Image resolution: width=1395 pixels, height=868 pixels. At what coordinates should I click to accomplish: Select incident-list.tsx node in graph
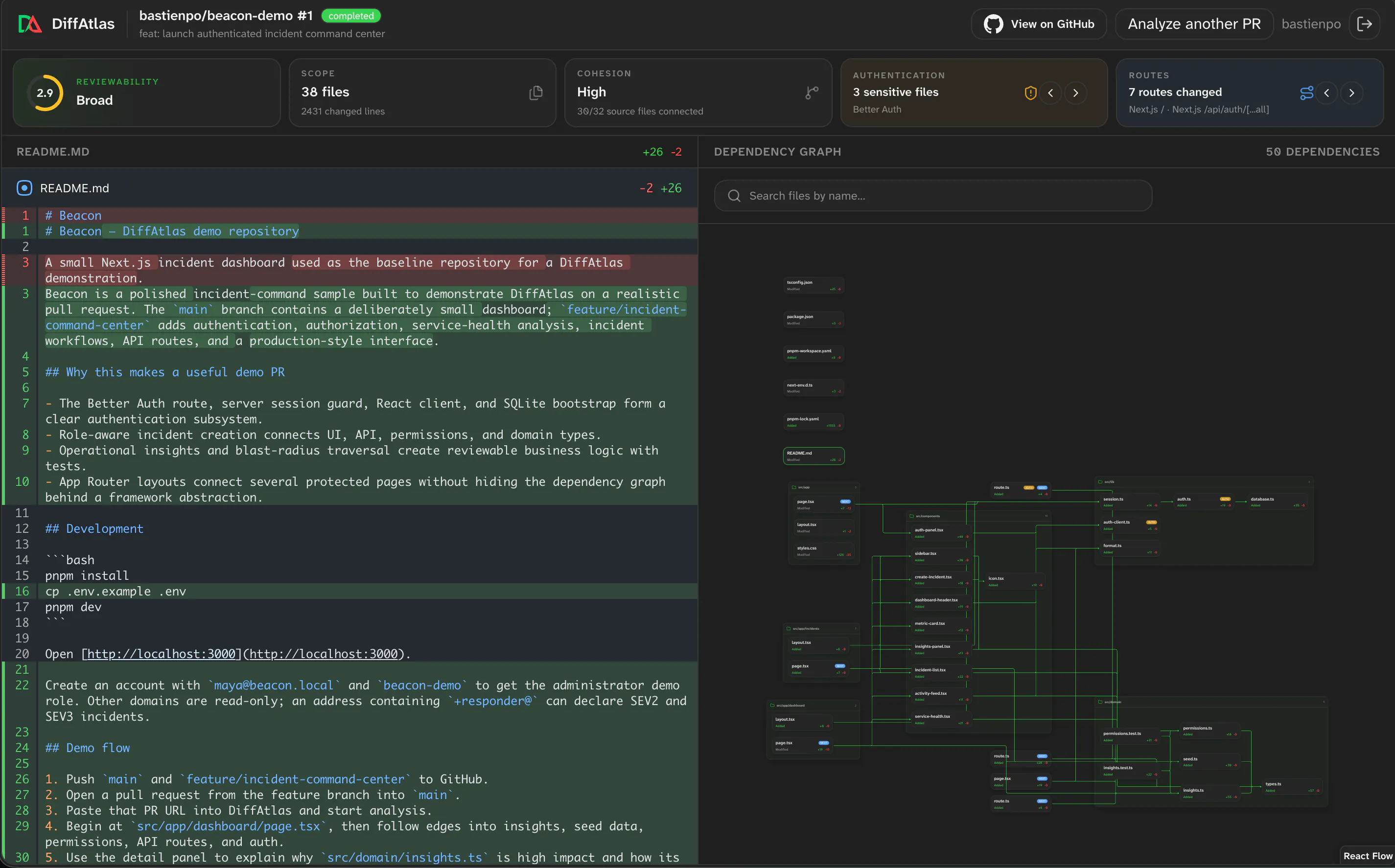point(941,673)
